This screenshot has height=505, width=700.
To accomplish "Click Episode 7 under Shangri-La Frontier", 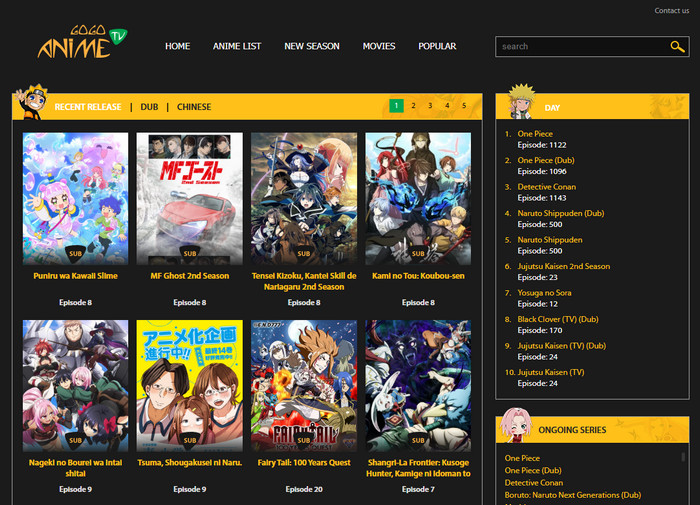I will (418, 489).
